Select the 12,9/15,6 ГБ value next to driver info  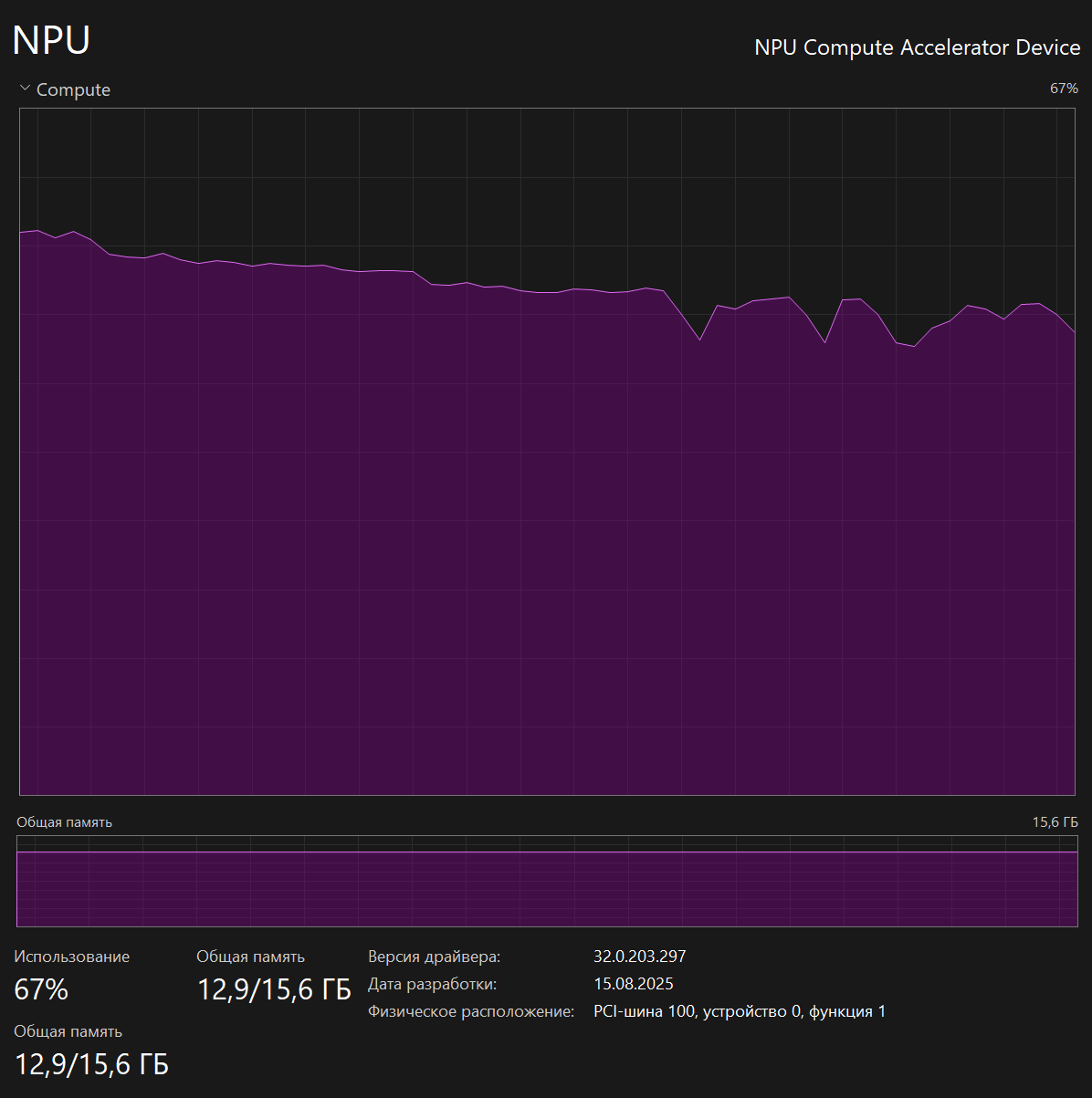[274, 989]
